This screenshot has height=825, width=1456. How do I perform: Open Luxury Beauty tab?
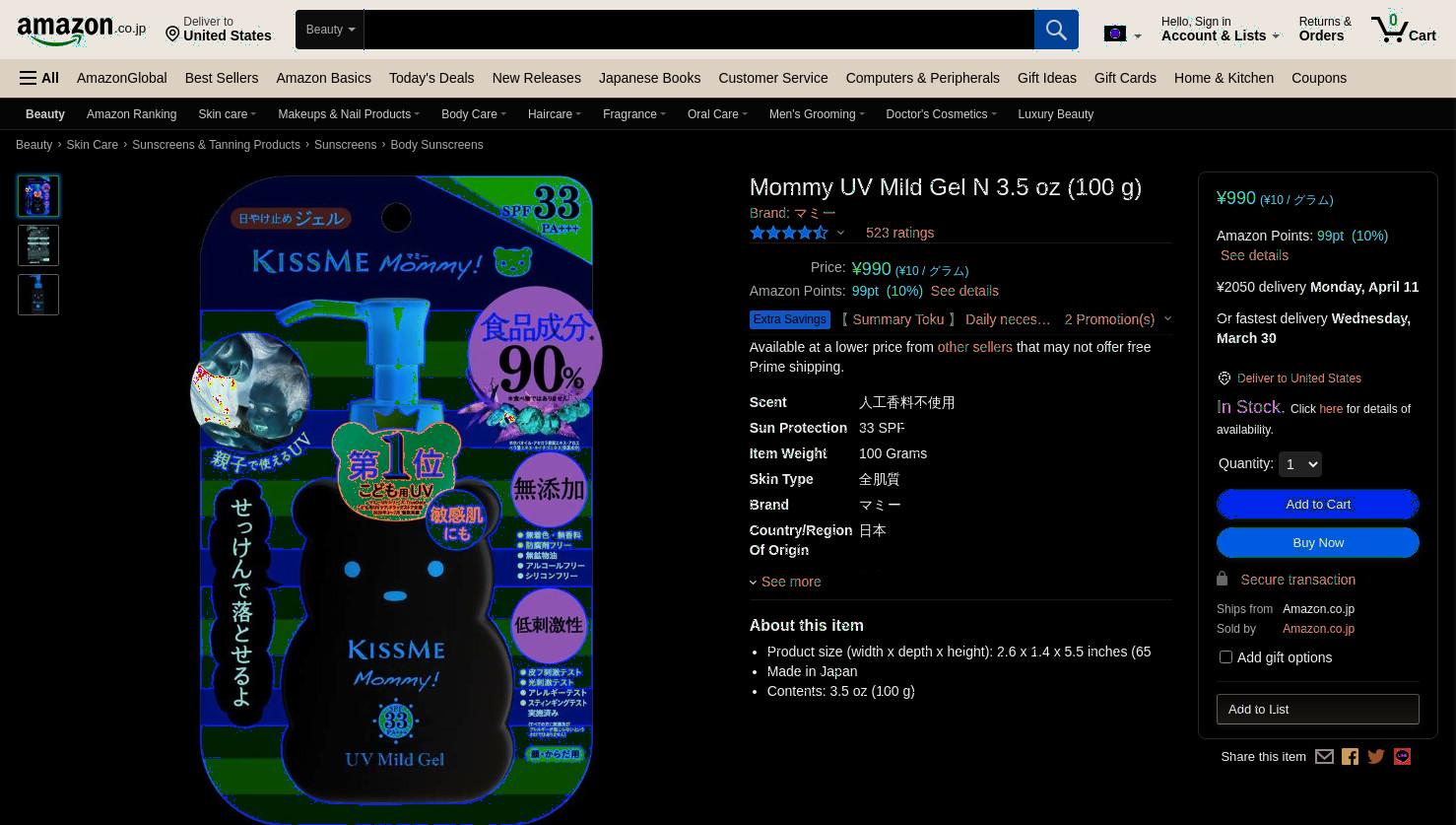click(1055, 114)
